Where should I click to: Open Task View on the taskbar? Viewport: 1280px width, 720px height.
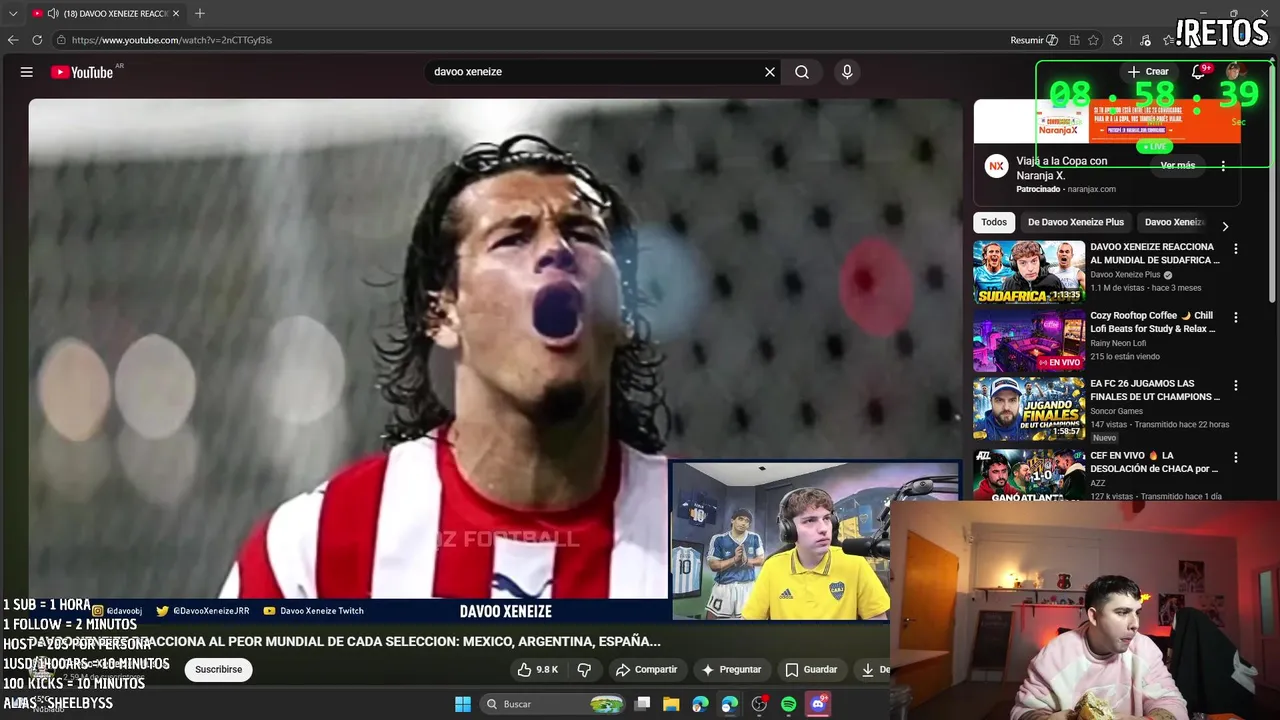pyautogui.click(x=643, y=704)
